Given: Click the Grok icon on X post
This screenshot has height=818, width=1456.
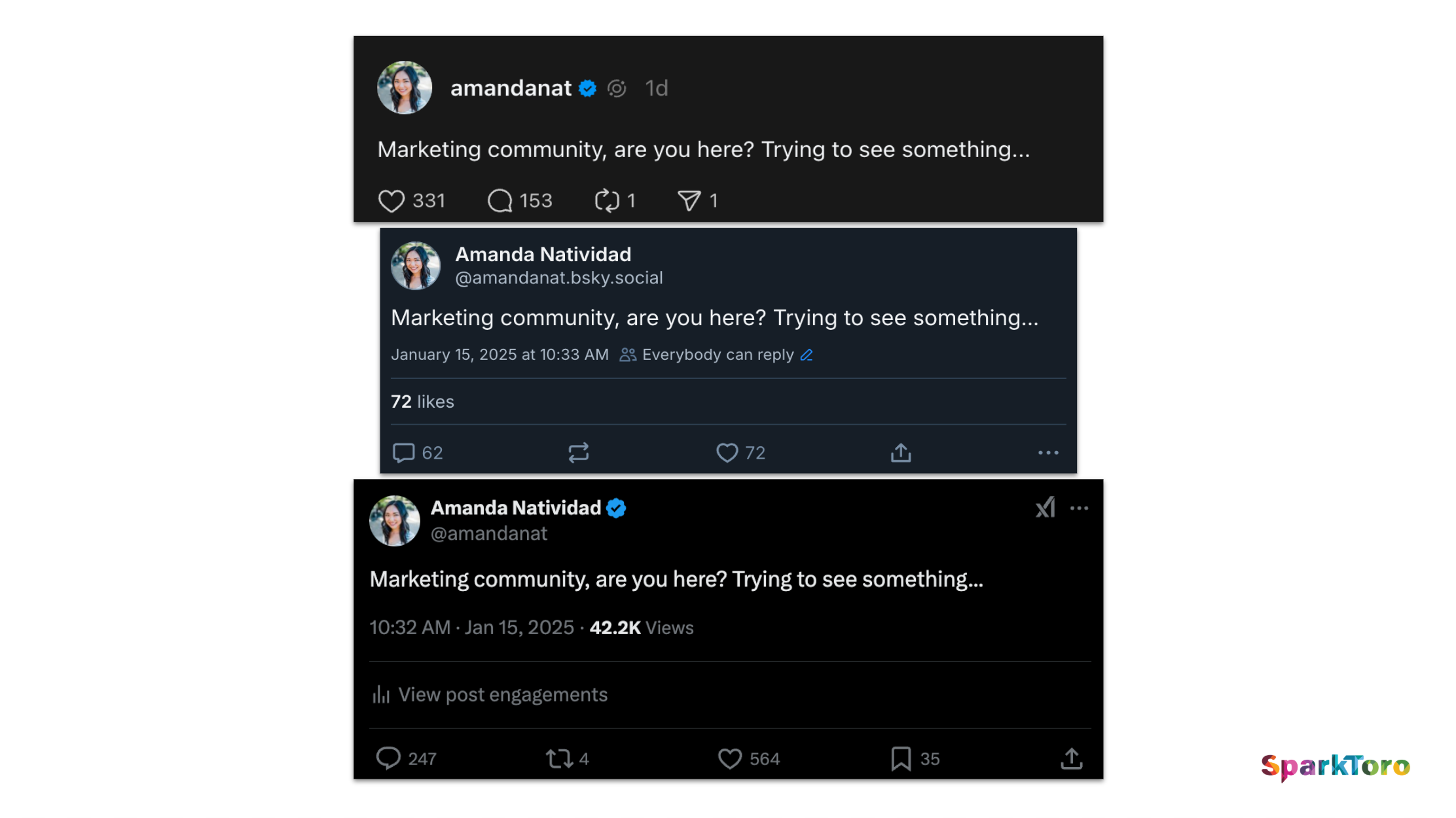Looking at the screenshot, I should (1046, 508).
